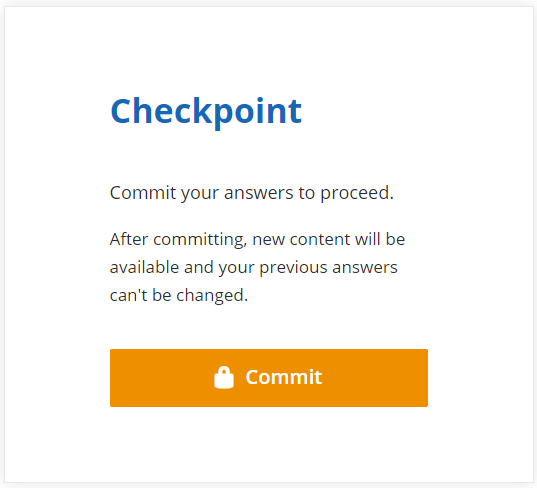The image size is (537, 488).
Task: Click the left edge of the Commit button
Action: 116,378
